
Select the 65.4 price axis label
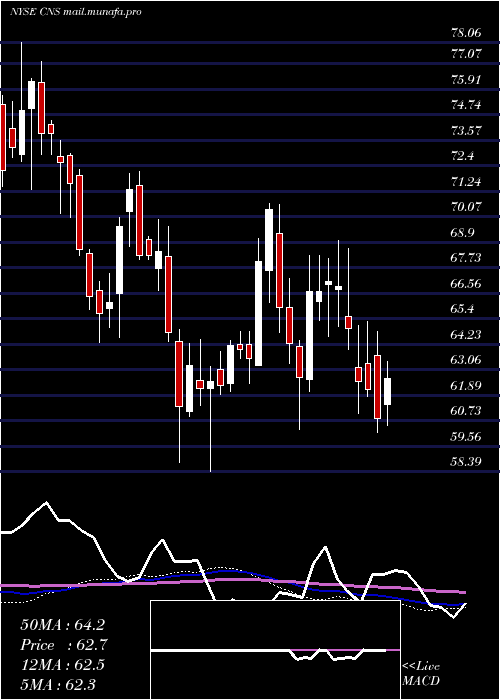tap(464, 309)
